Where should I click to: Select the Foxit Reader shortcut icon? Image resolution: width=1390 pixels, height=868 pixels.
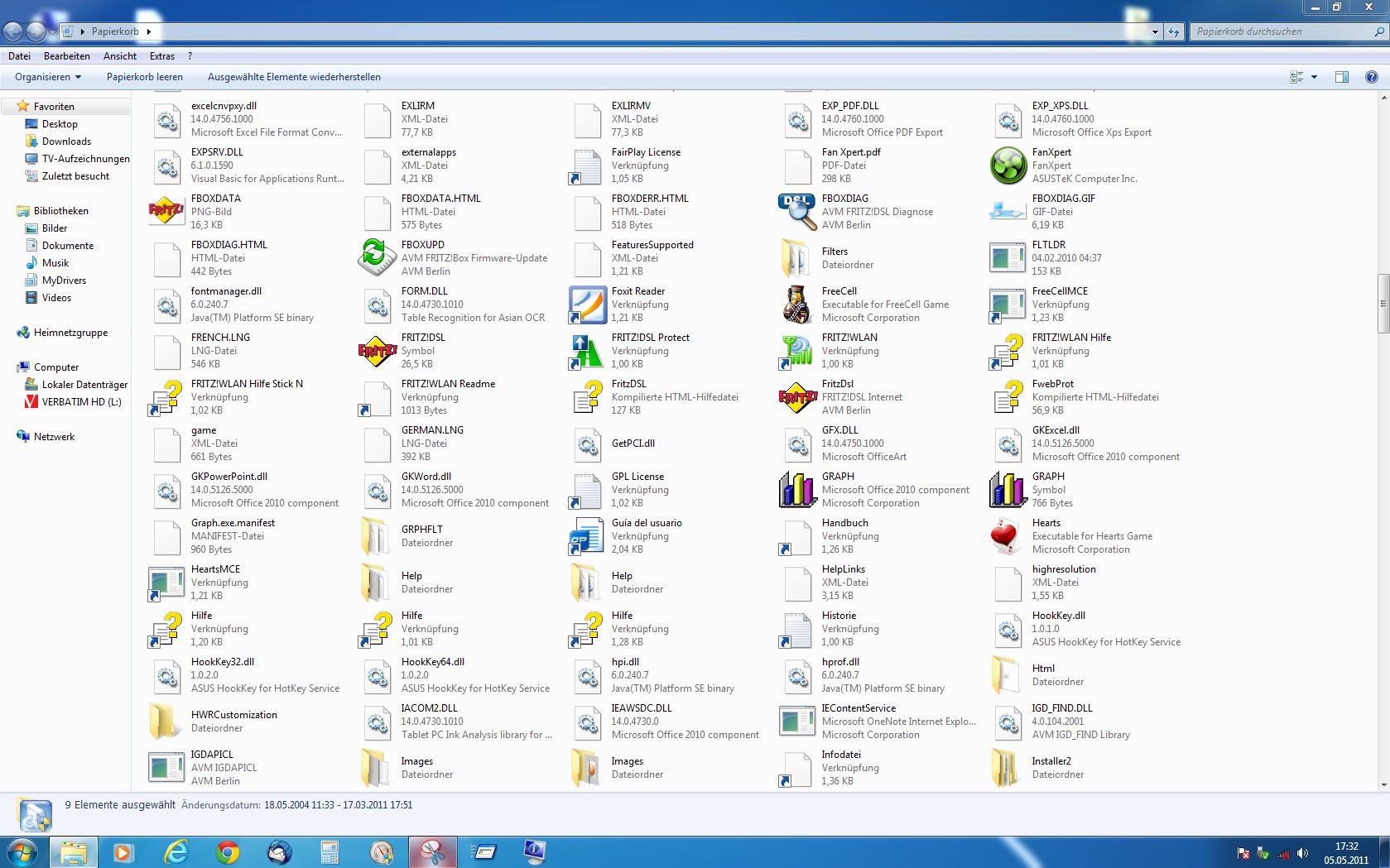[x=587, y=305]
